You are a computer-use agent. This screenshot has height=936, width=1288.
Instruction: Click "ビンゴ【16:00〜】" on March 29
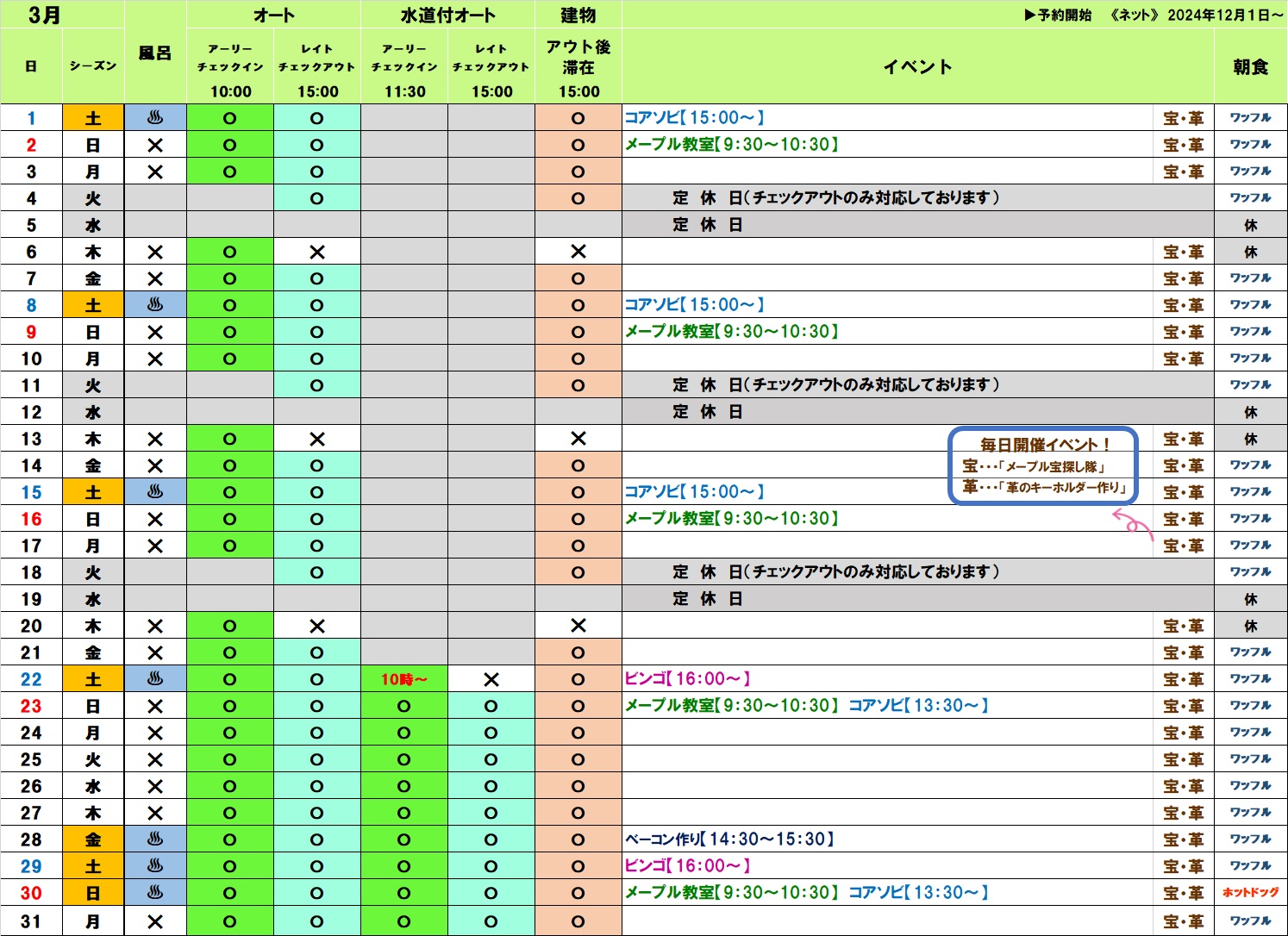[688, 865]
